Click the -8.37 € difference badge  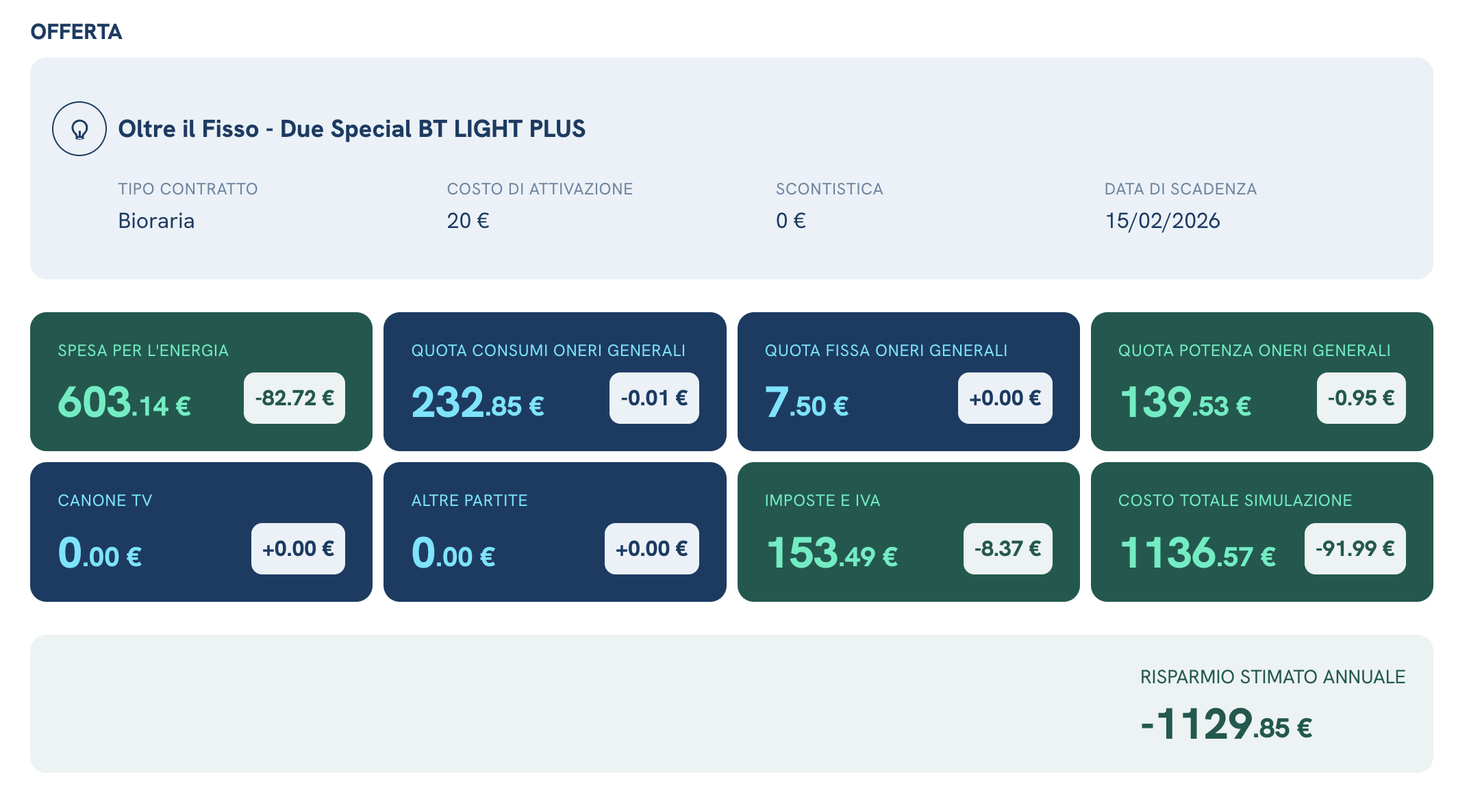point(1007,548)
